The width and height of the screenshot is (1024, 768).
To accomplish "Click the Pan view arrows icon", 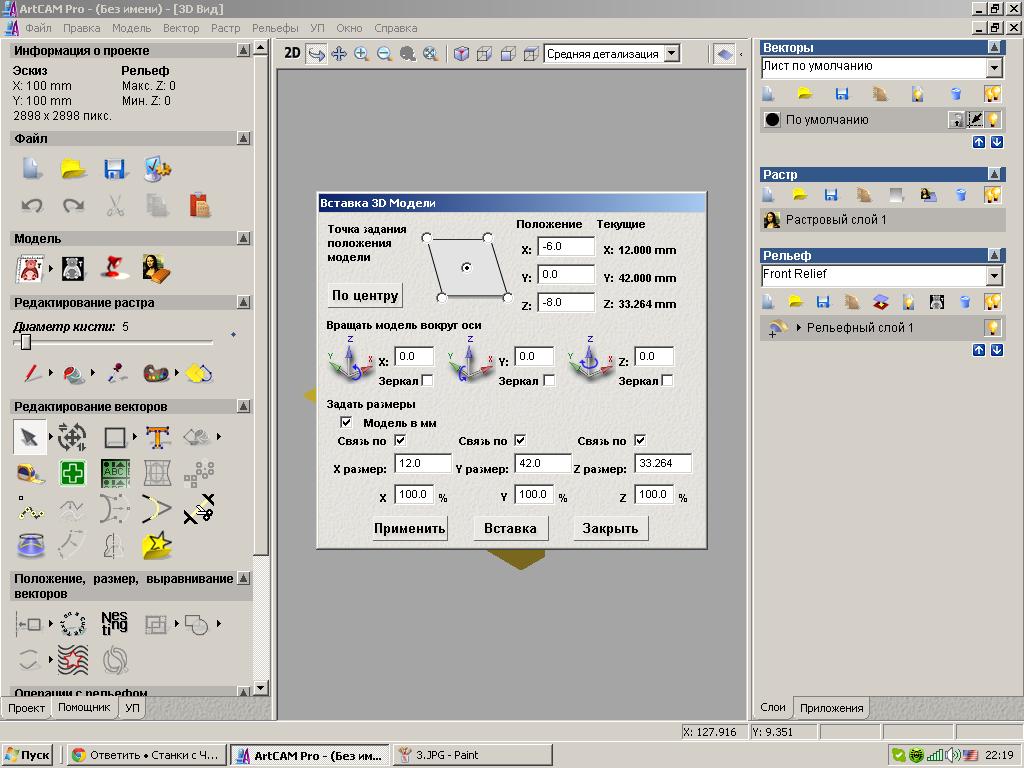I will coord(339,54).
